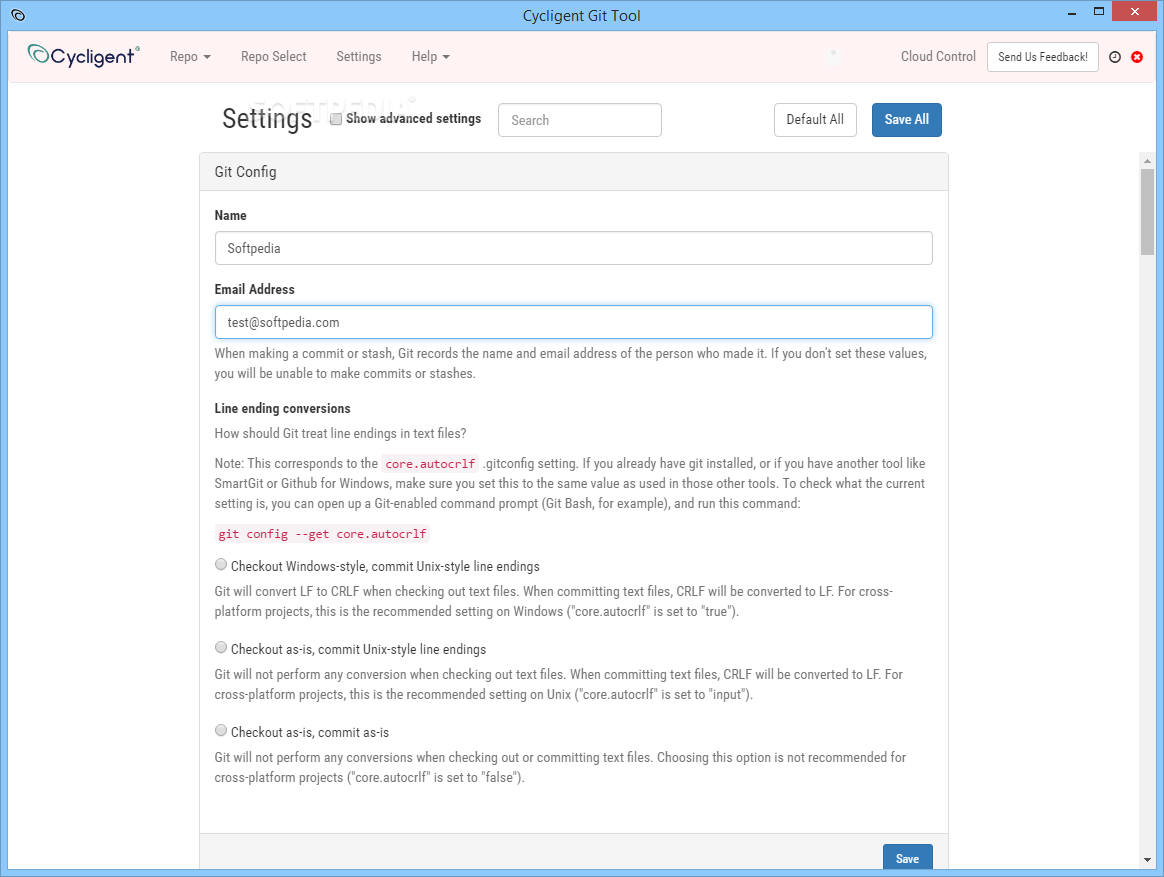Close the Cycligent Git Tool window
The image size is (1164, 877).
click(1134, 11)
